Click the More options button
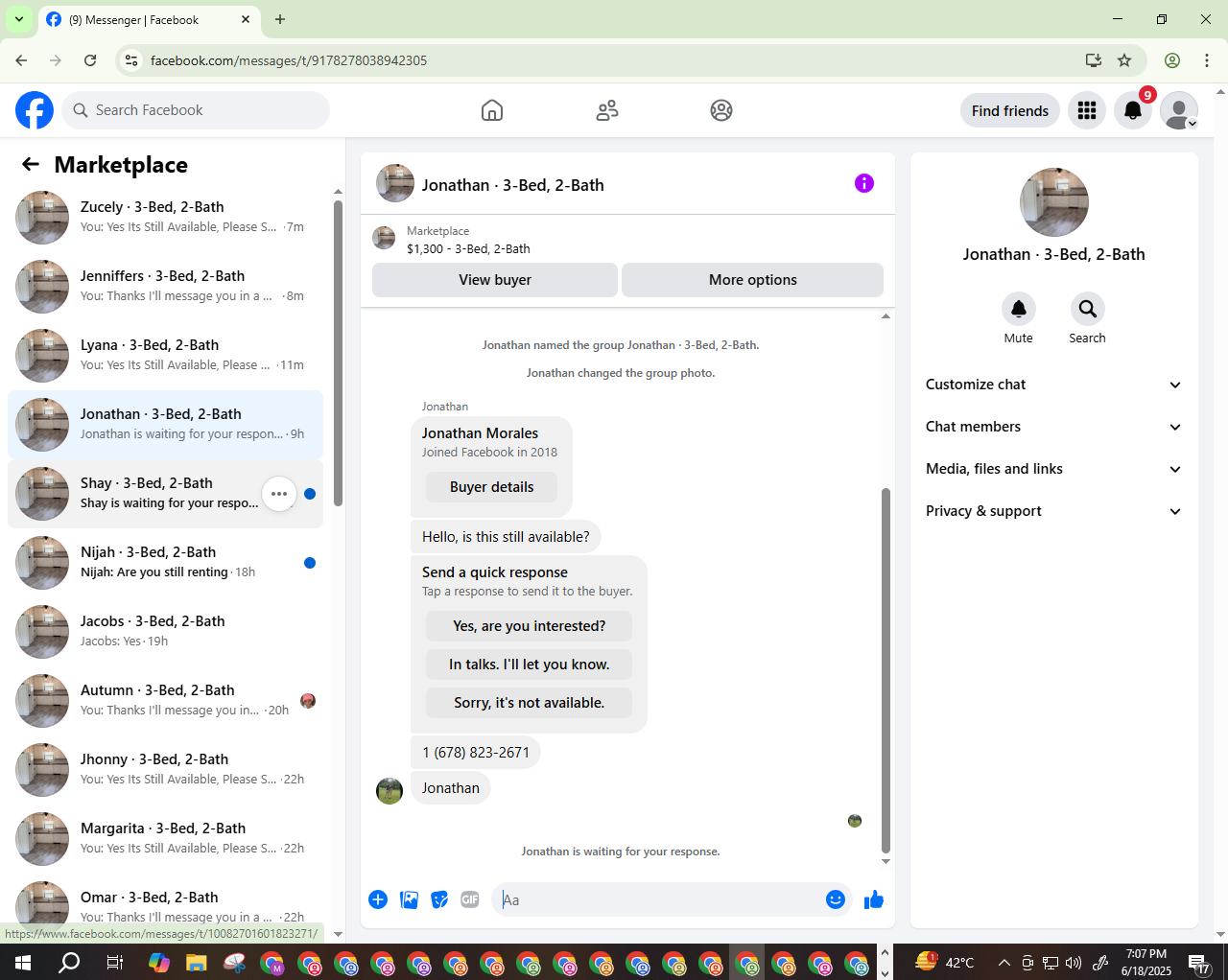Image resolution: width=1228 pixels, height=980 pixels. pyautogui.click(x=753, y=280)
